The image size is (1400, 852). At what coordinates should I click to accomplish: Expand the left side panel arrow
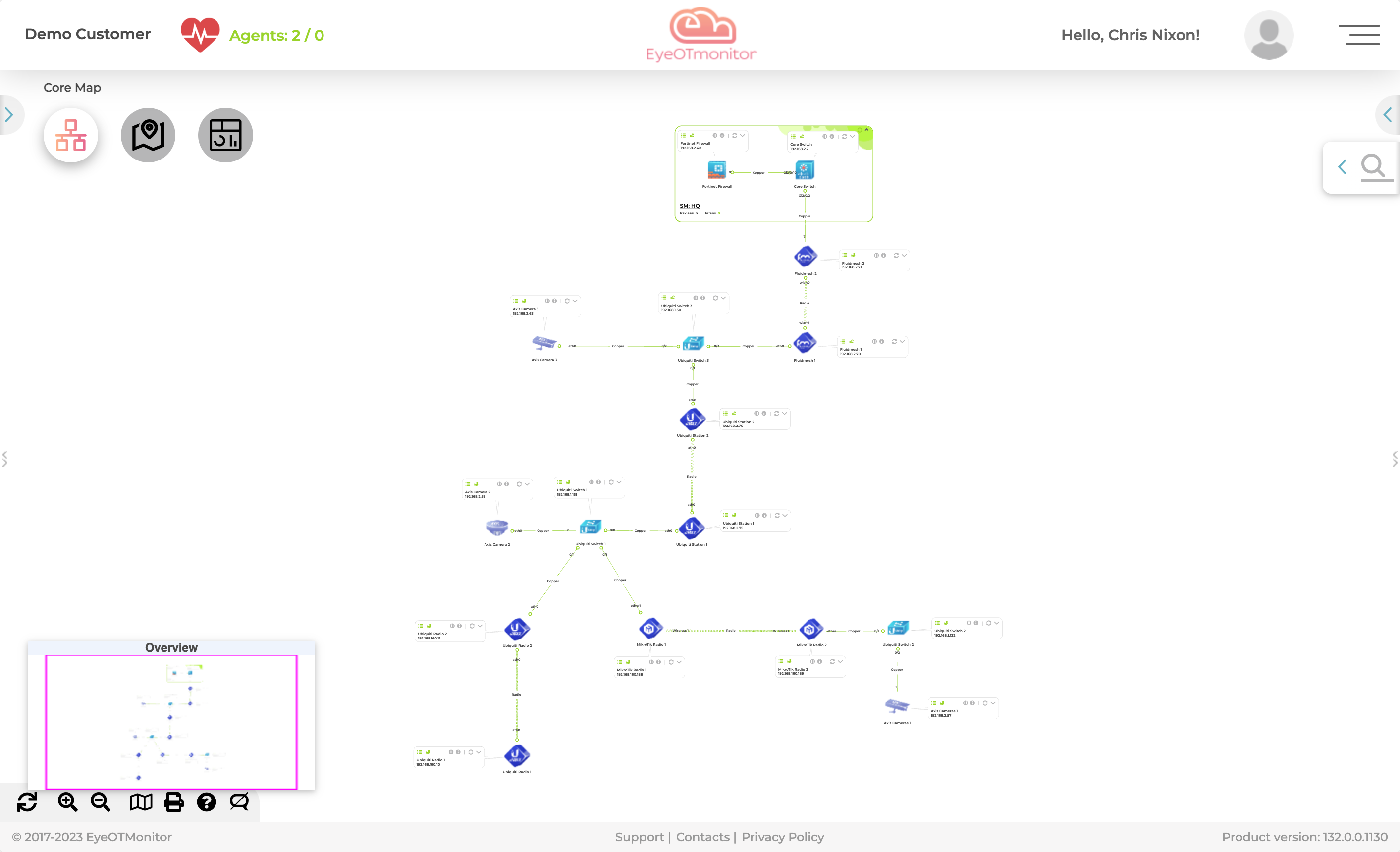(9, 115)
